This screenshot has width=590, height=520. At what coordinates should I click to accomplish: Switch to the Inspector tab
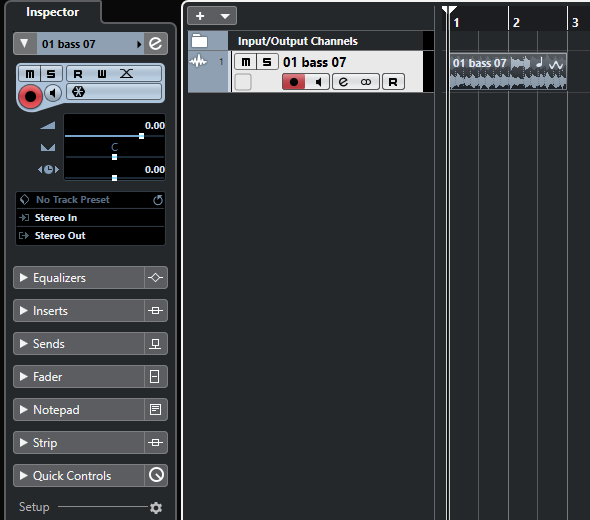coord(52,12)
